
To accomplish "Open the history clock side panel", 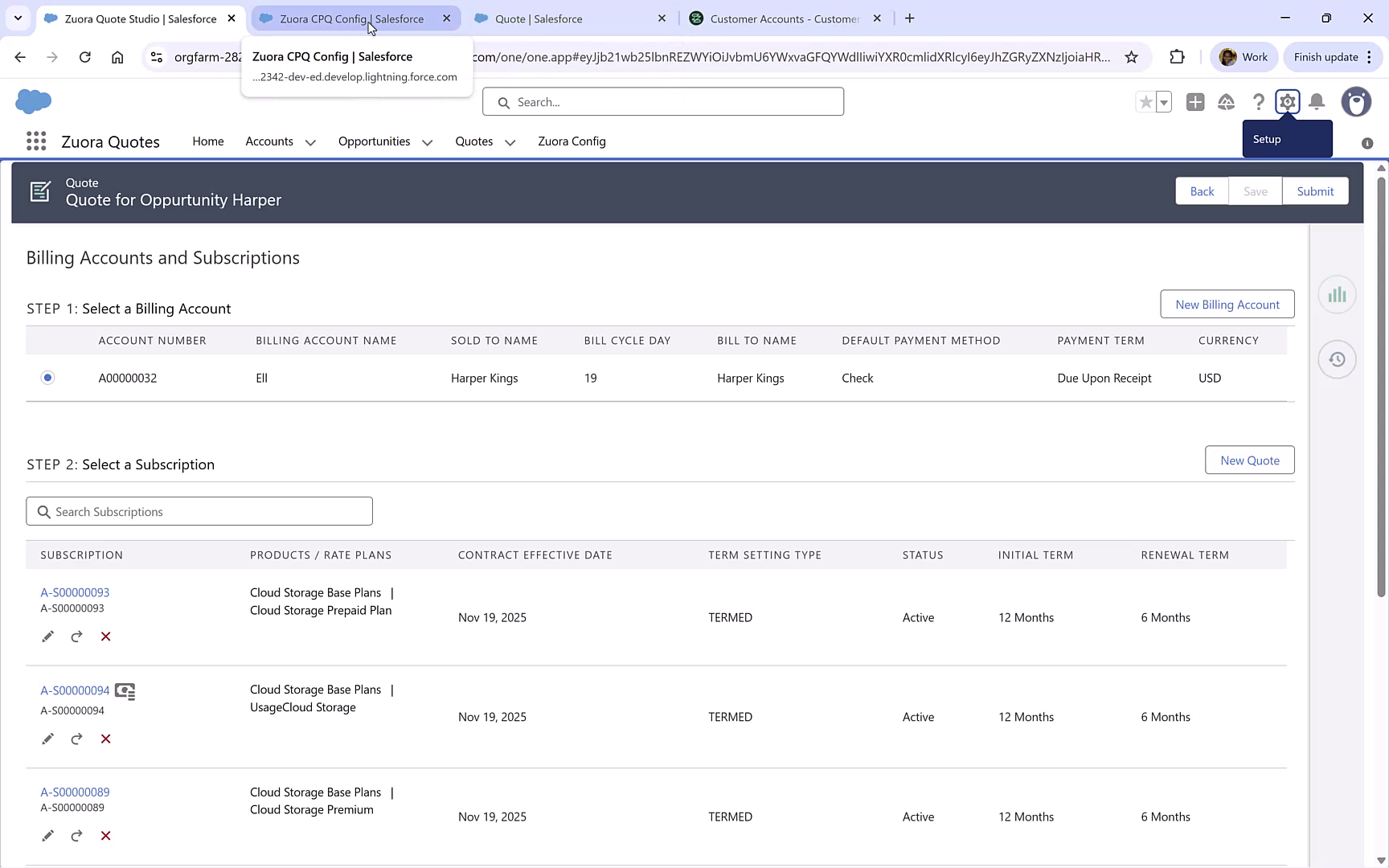I will [x=1337, y=359].
